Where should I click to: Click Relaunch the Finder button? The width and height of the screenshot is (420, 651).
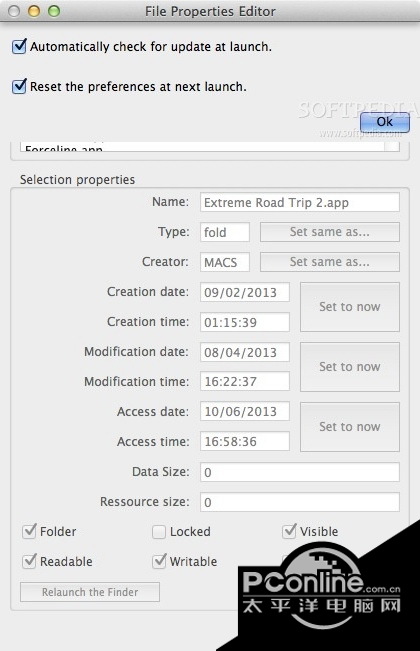[90, 592]
